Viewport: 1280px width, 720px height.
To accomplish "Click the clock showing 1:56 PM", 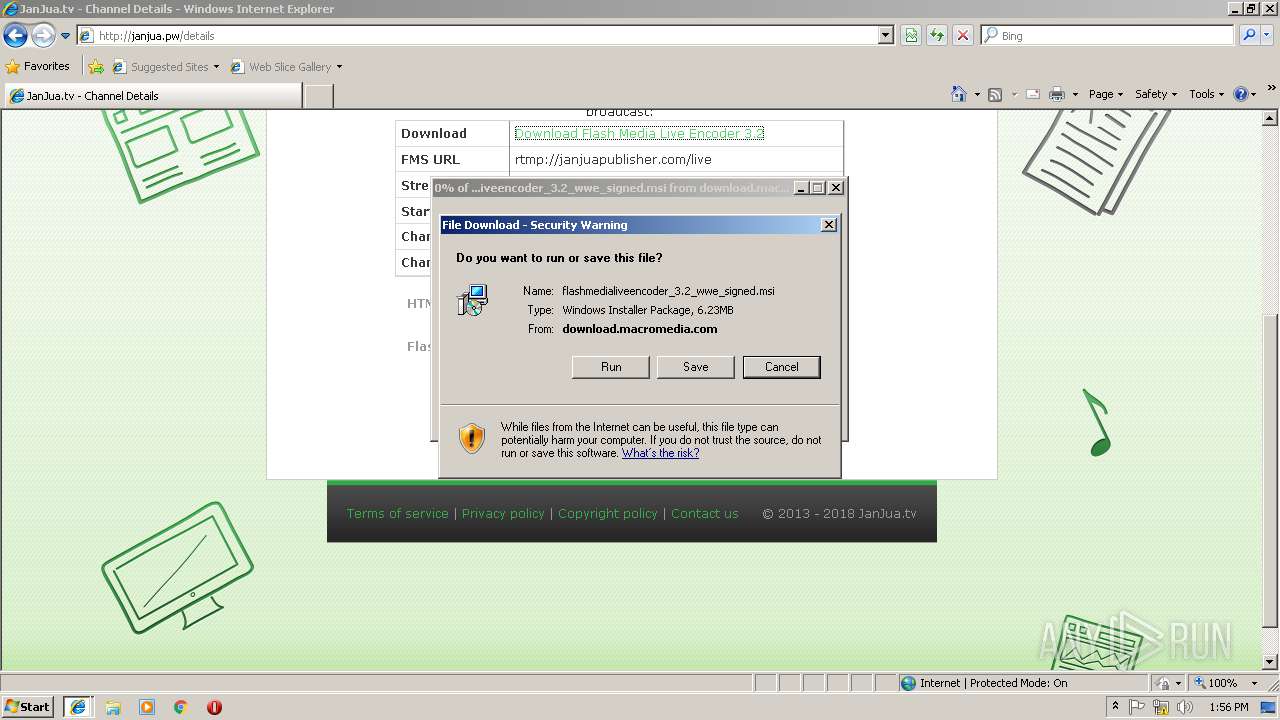I will point(1228,707).
